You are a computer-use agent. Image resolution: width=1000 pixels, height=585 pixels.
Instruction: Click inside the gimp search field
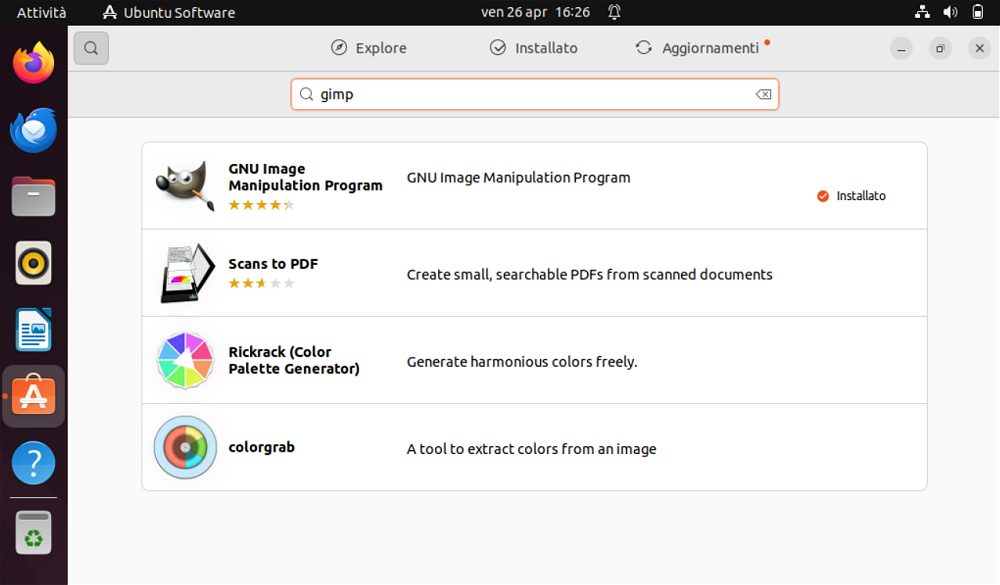[x=534, y=94]
